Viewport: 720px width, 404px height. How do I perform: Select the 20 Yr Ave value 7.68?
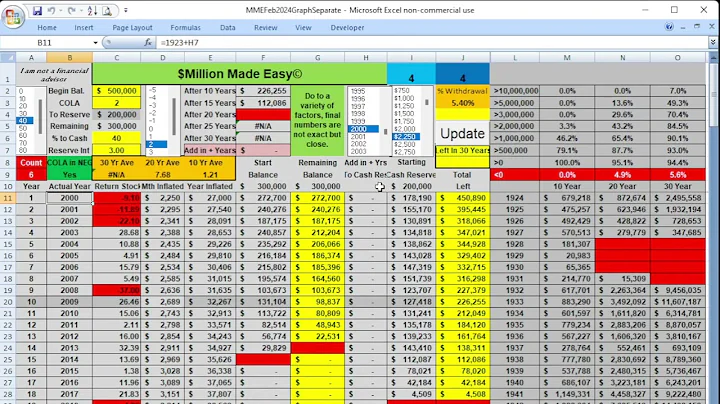pos(163,175)
